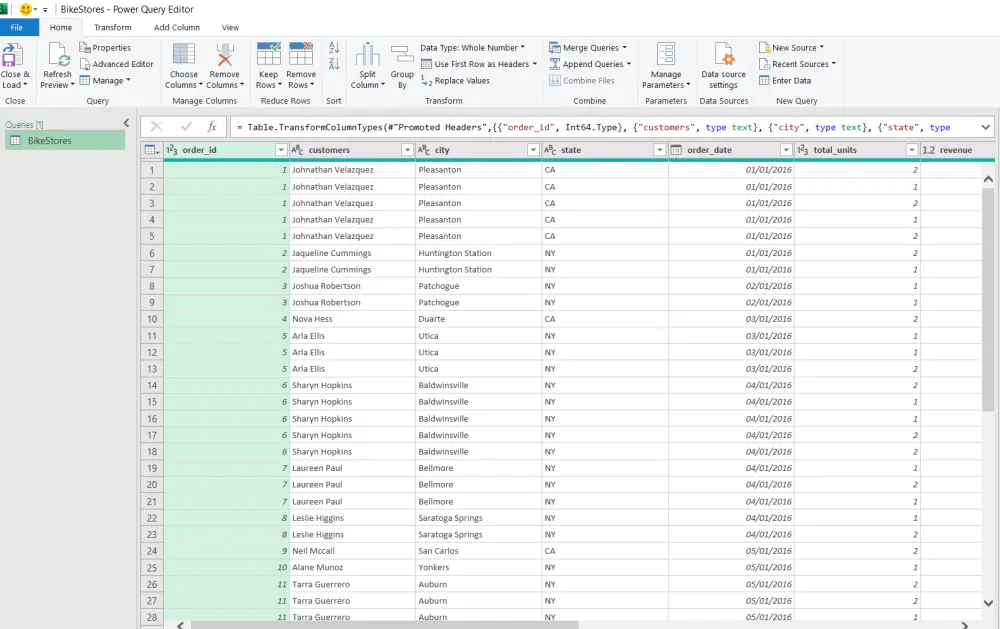Click the horizontal scrollbar right arrow
1000x629 pixels.
point(965,625)
